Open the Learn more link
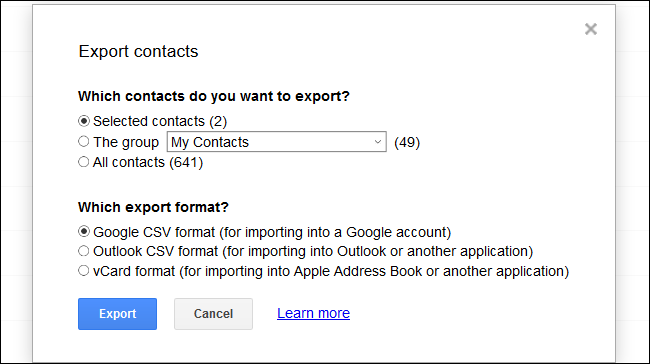 click(313, 313)
